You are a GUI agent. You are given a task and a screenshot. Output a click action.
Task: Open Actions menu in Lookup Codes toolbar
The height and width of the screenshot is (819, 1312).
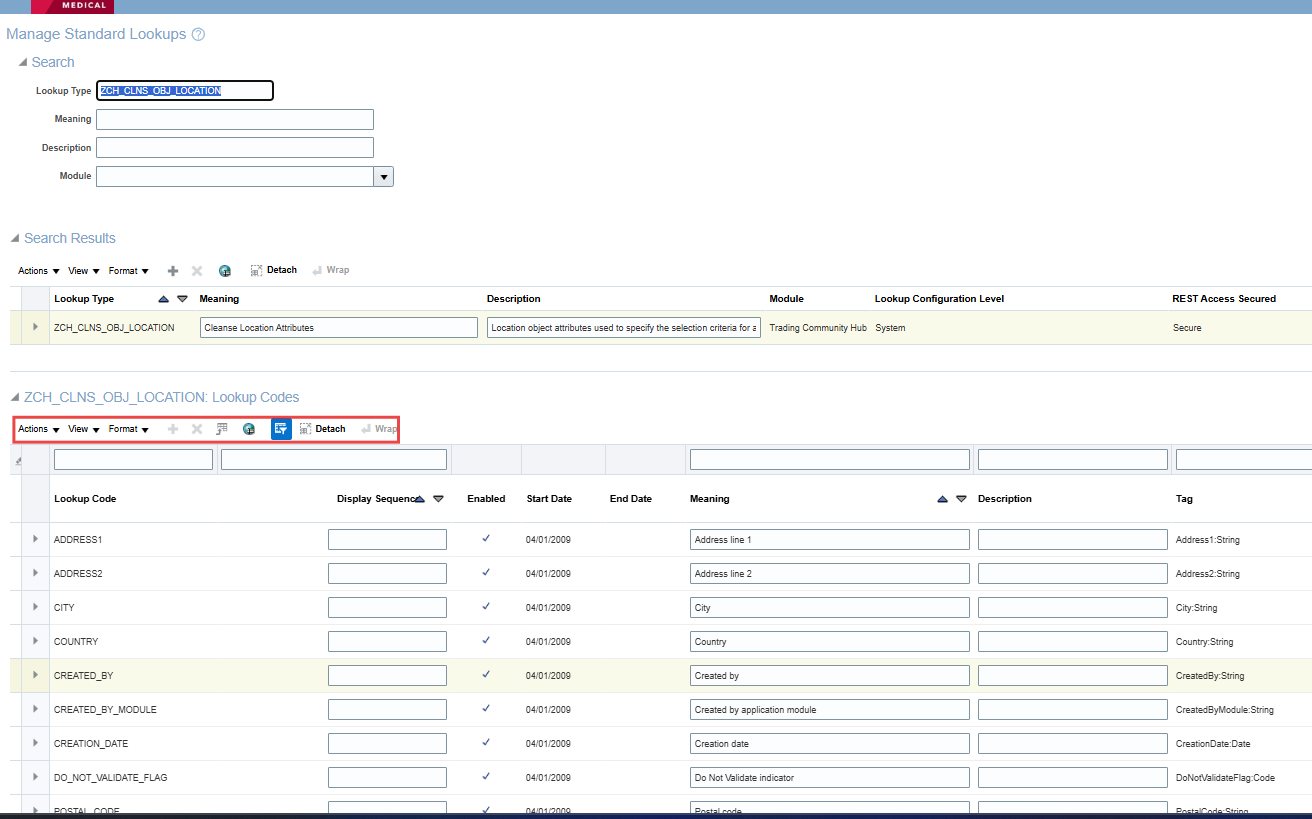point(39,429)
